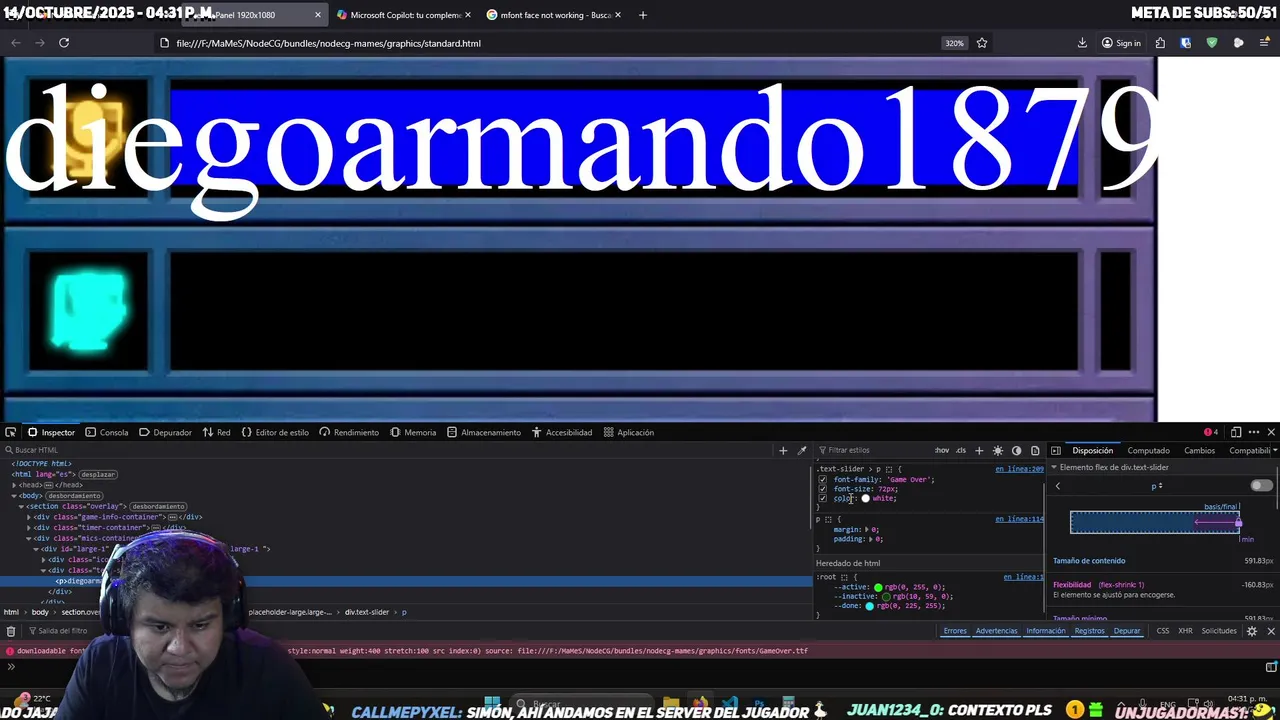Show more sidebar tabs dropdown arrow
Screen dimensions: 1280x720
pyautogui.click(x=1274, y=450)
